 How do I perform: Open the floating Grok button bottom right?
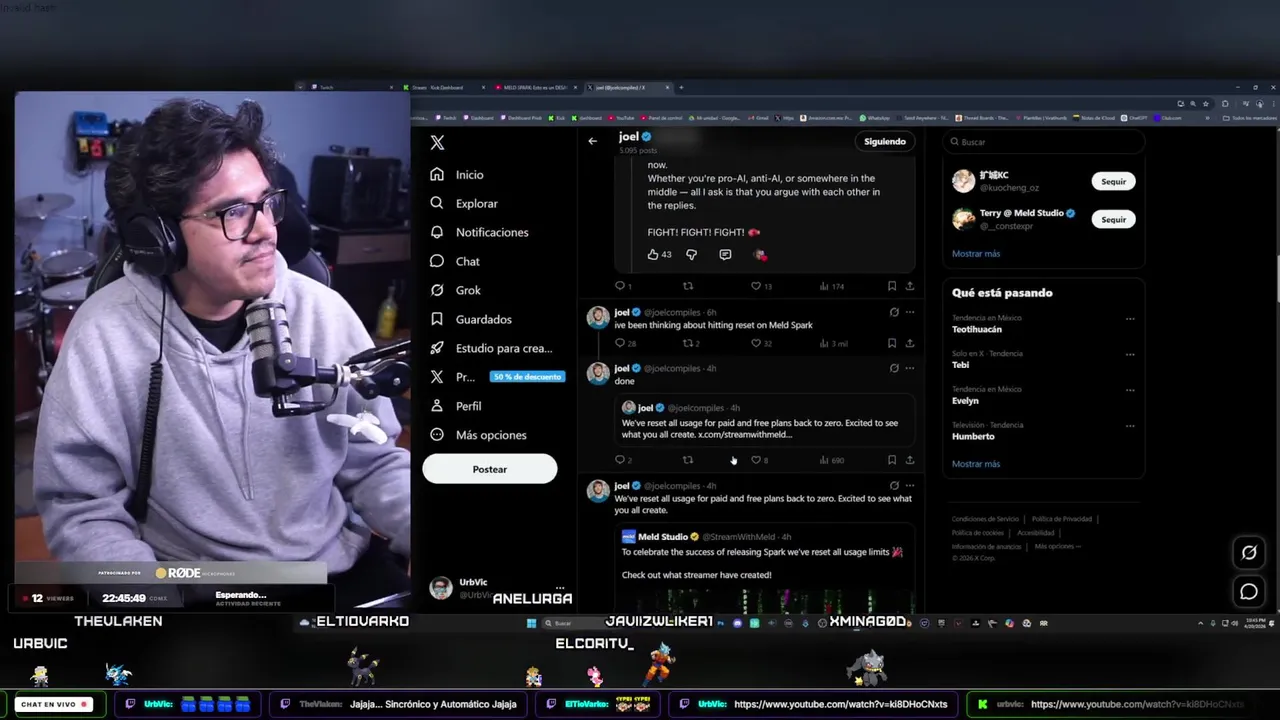[x=1249, y=552]
